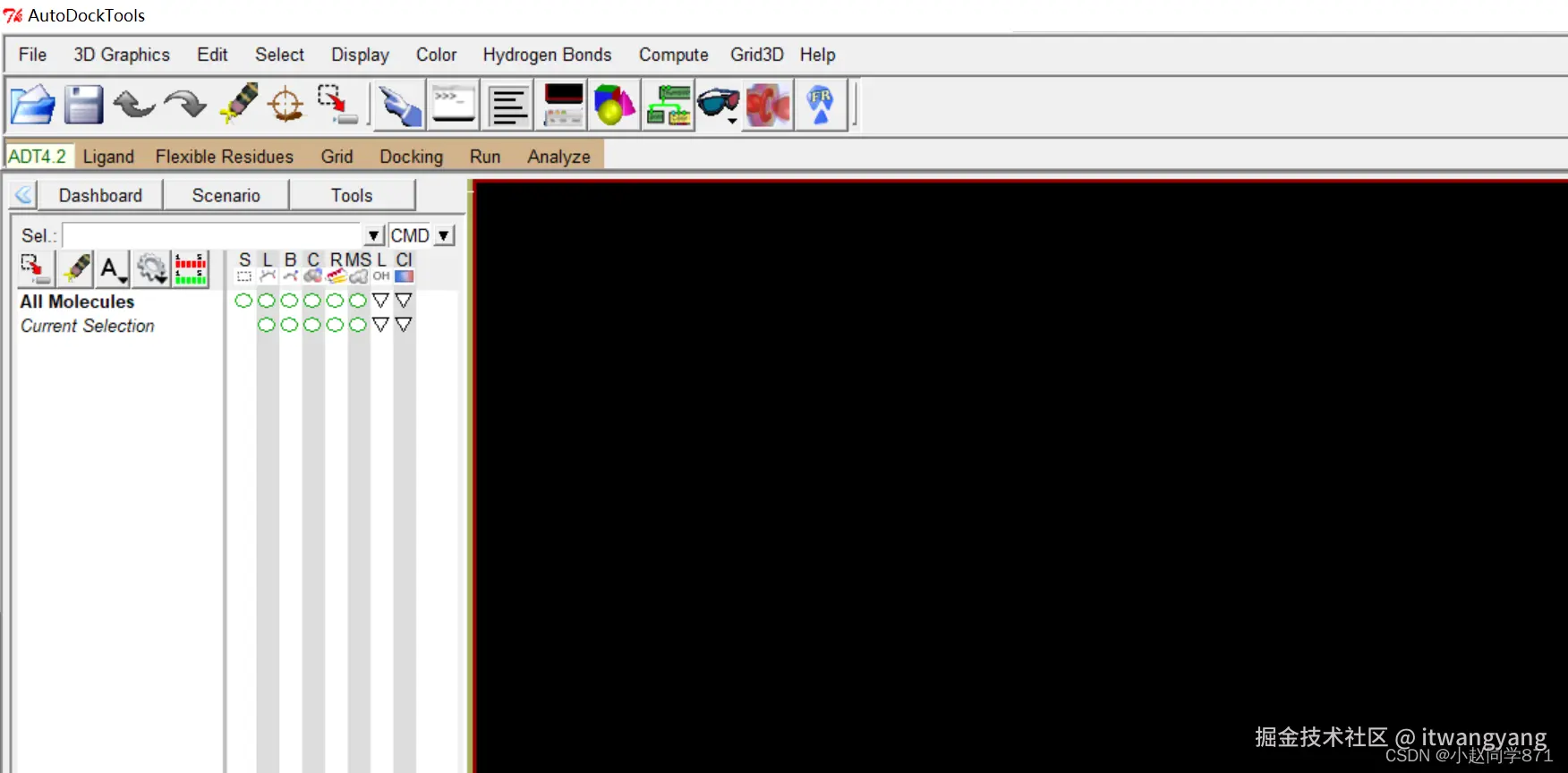Open the Python shell prompt icon
1568x773 pixels.
[x=453, y=105]
